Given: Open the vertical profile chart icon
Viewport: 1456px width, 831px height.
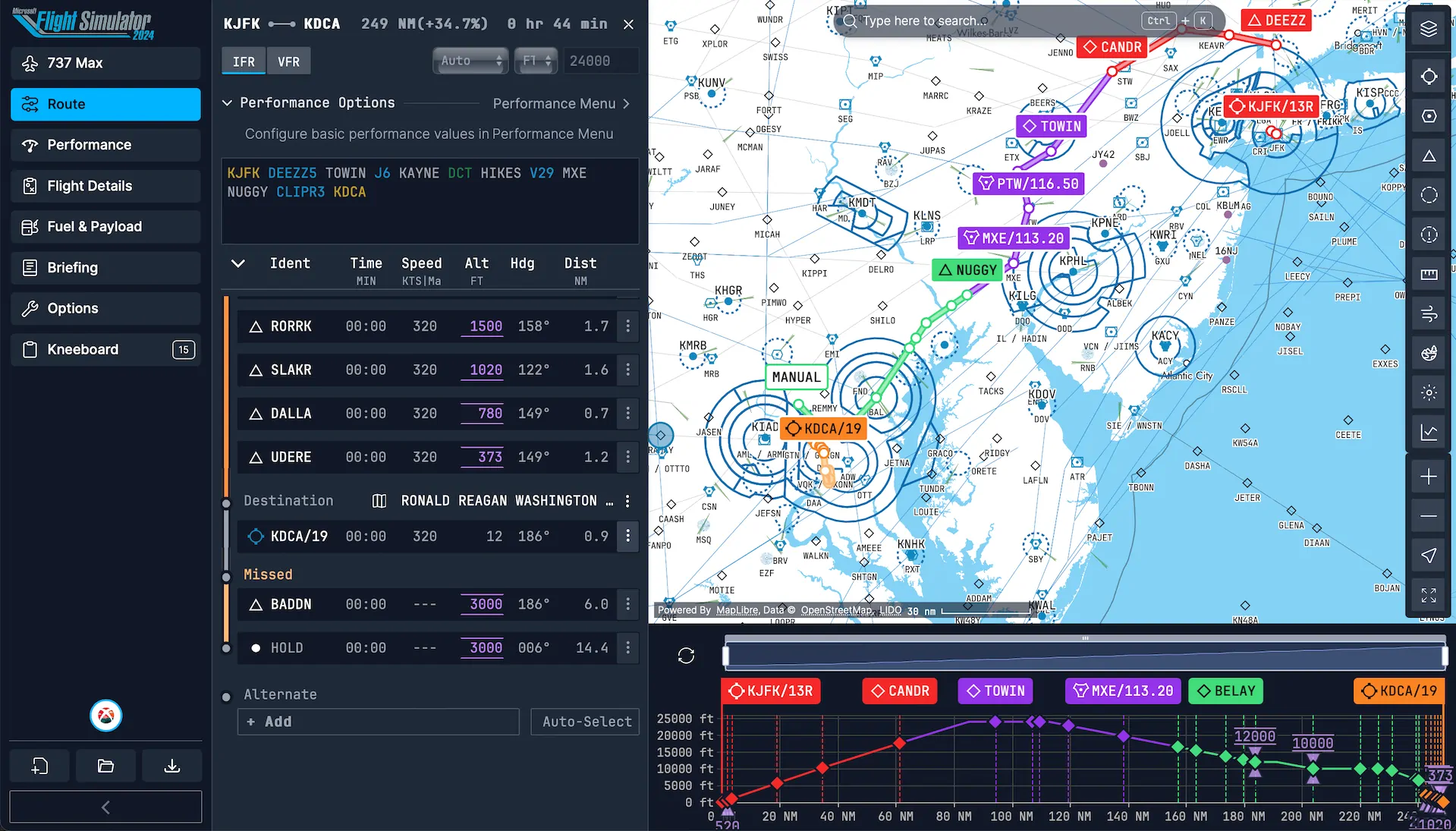Looking at the screenshot, I should pos(1429,432).
